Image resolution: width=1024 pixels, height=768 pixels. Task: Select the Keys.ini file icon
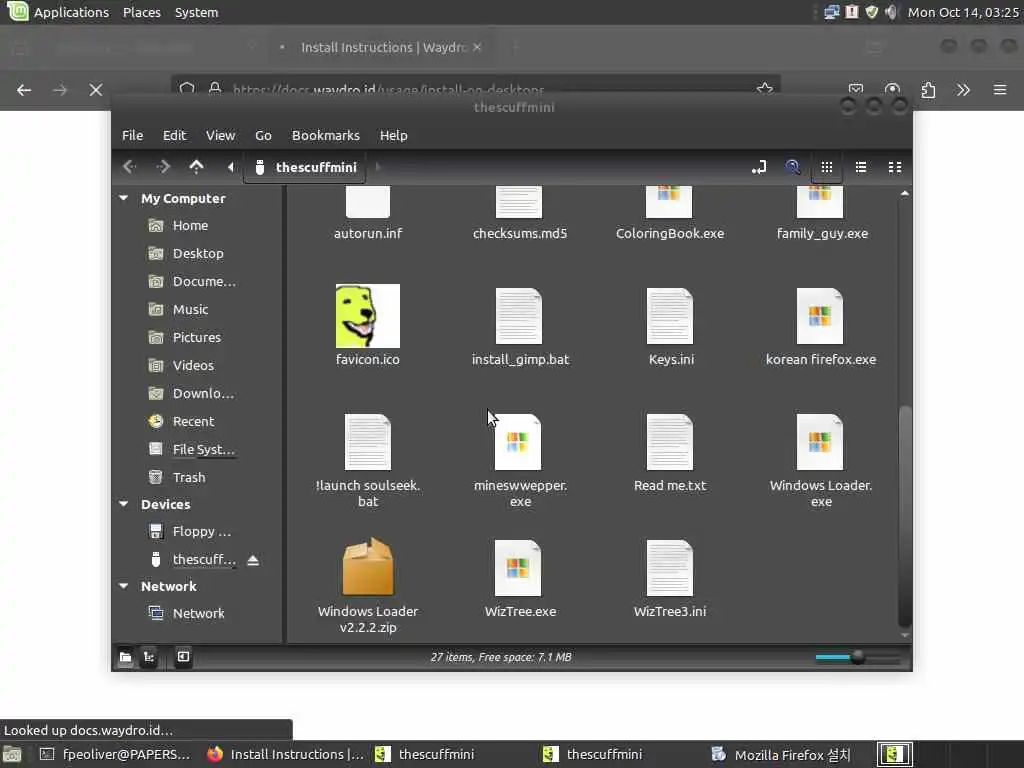(669, 316)
